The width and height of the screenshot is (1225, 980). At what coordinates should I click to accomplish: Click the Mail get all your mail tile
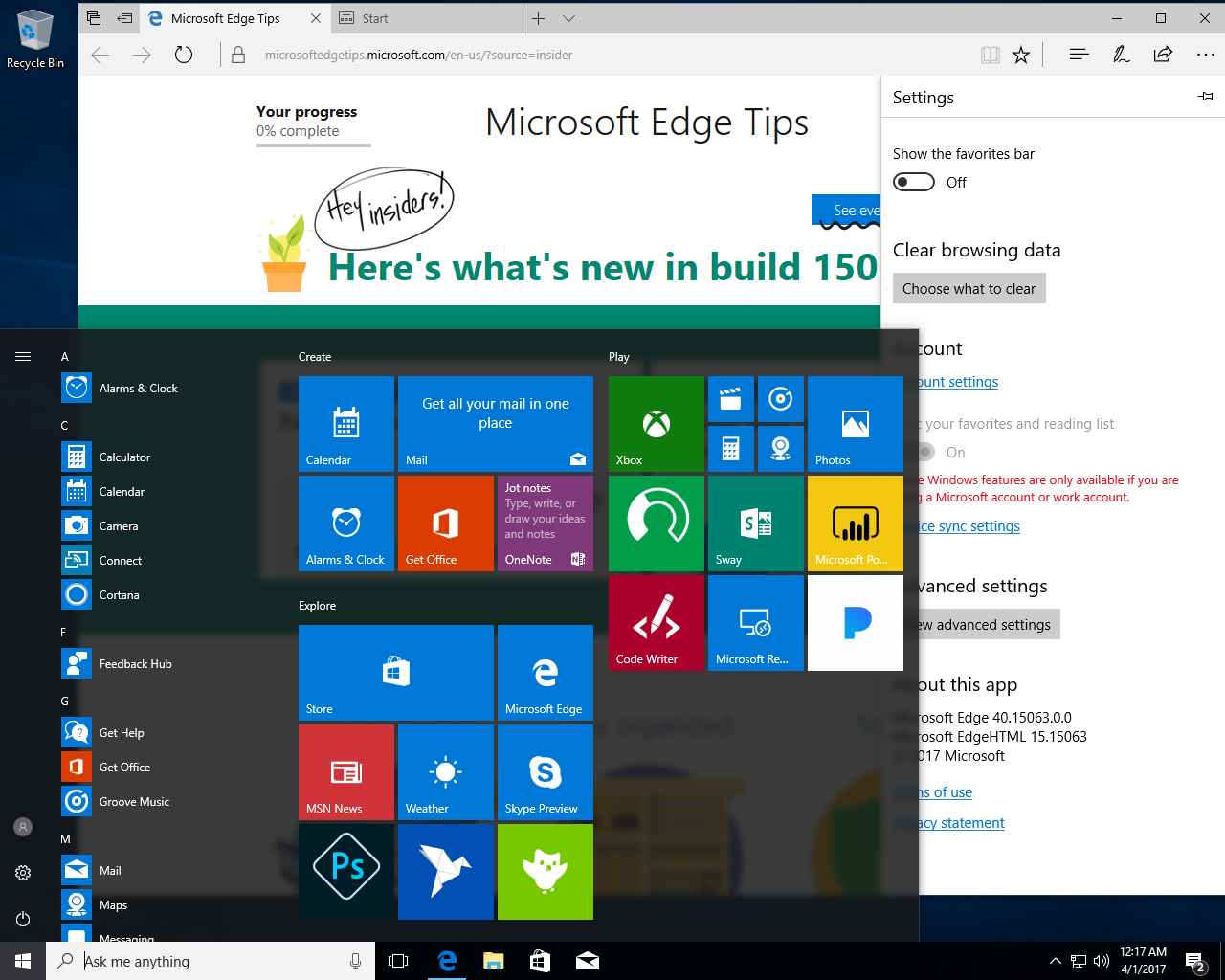click(x=496, y=424)
